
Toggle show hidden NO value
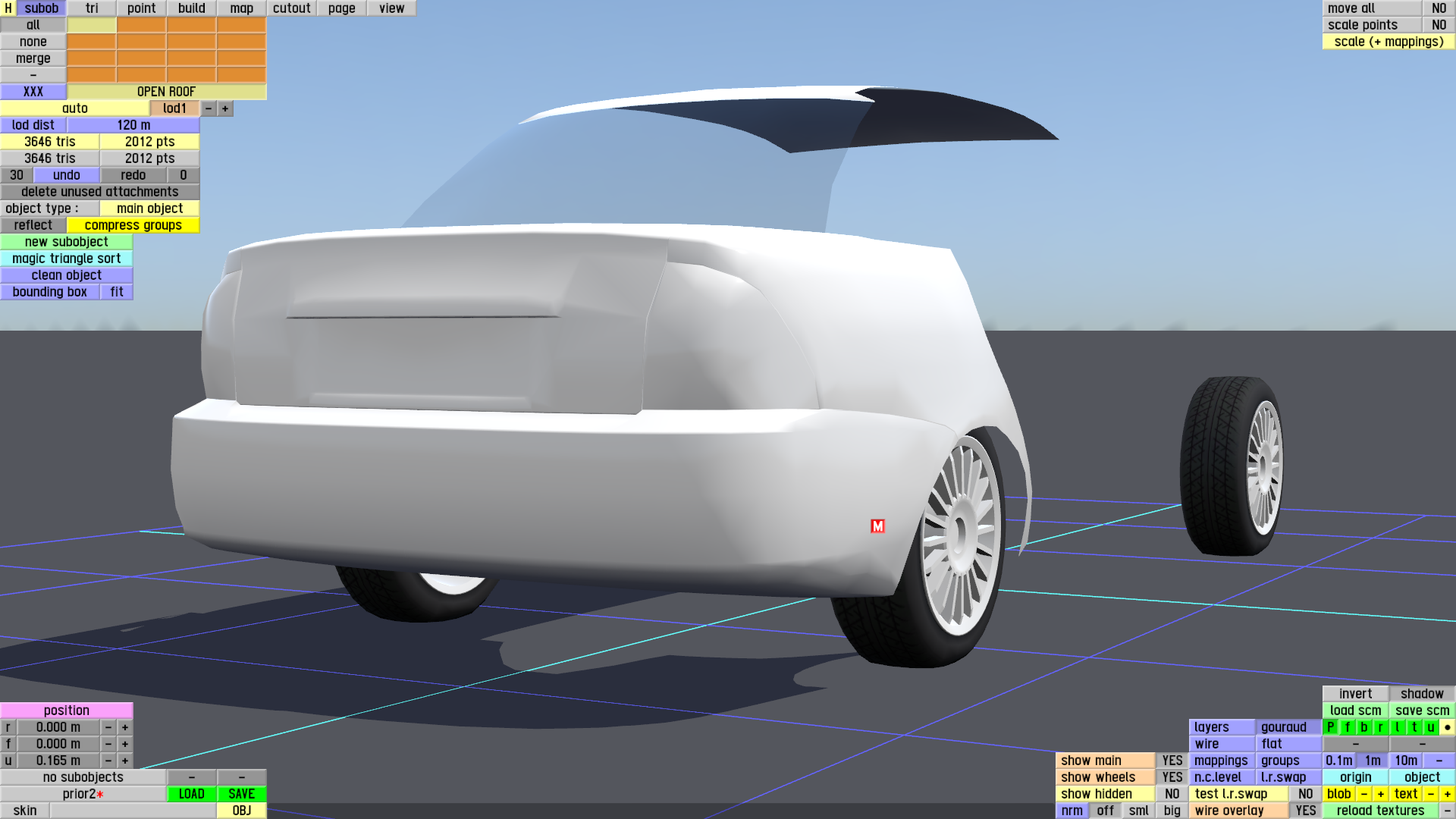coord(1172,794)
